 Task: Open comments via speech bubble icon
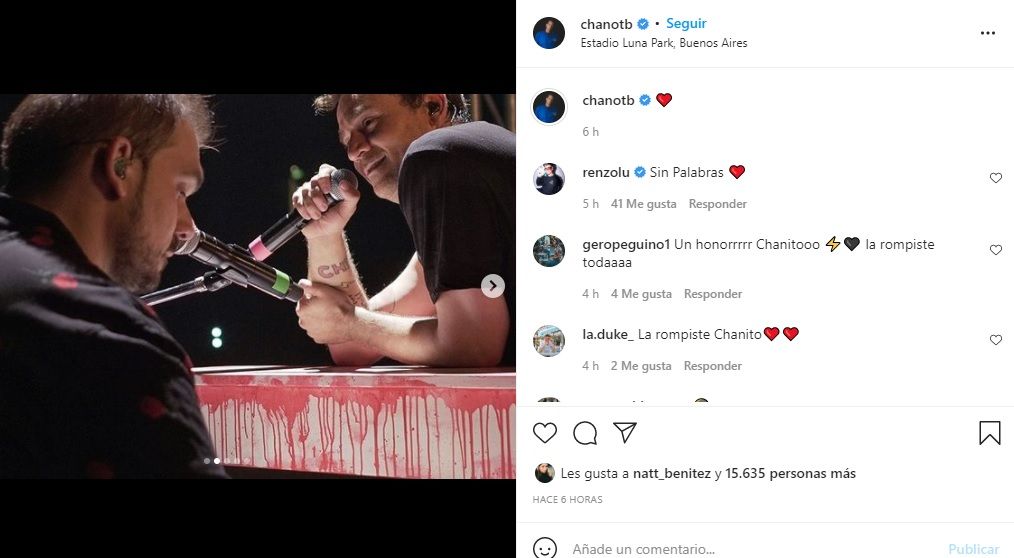(x=585, y=433)
